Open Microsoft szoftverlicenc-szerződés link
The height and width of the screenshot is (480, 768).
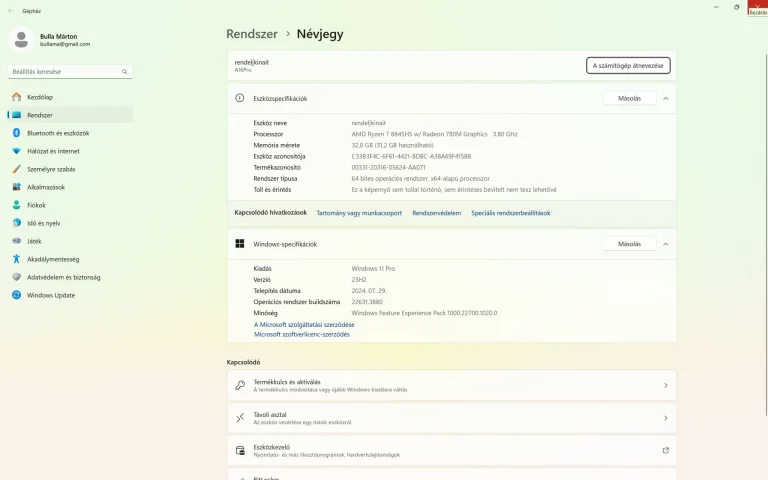pyautogui.click(x=302, y=335)
